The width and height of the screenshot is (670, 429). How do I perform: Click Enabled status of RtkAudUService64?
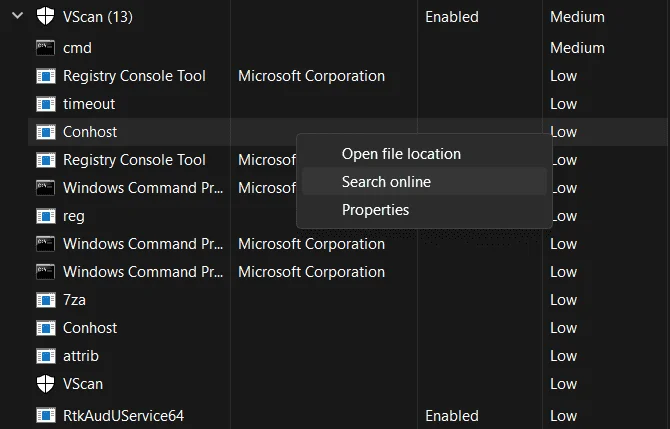[x=452, y=416]
